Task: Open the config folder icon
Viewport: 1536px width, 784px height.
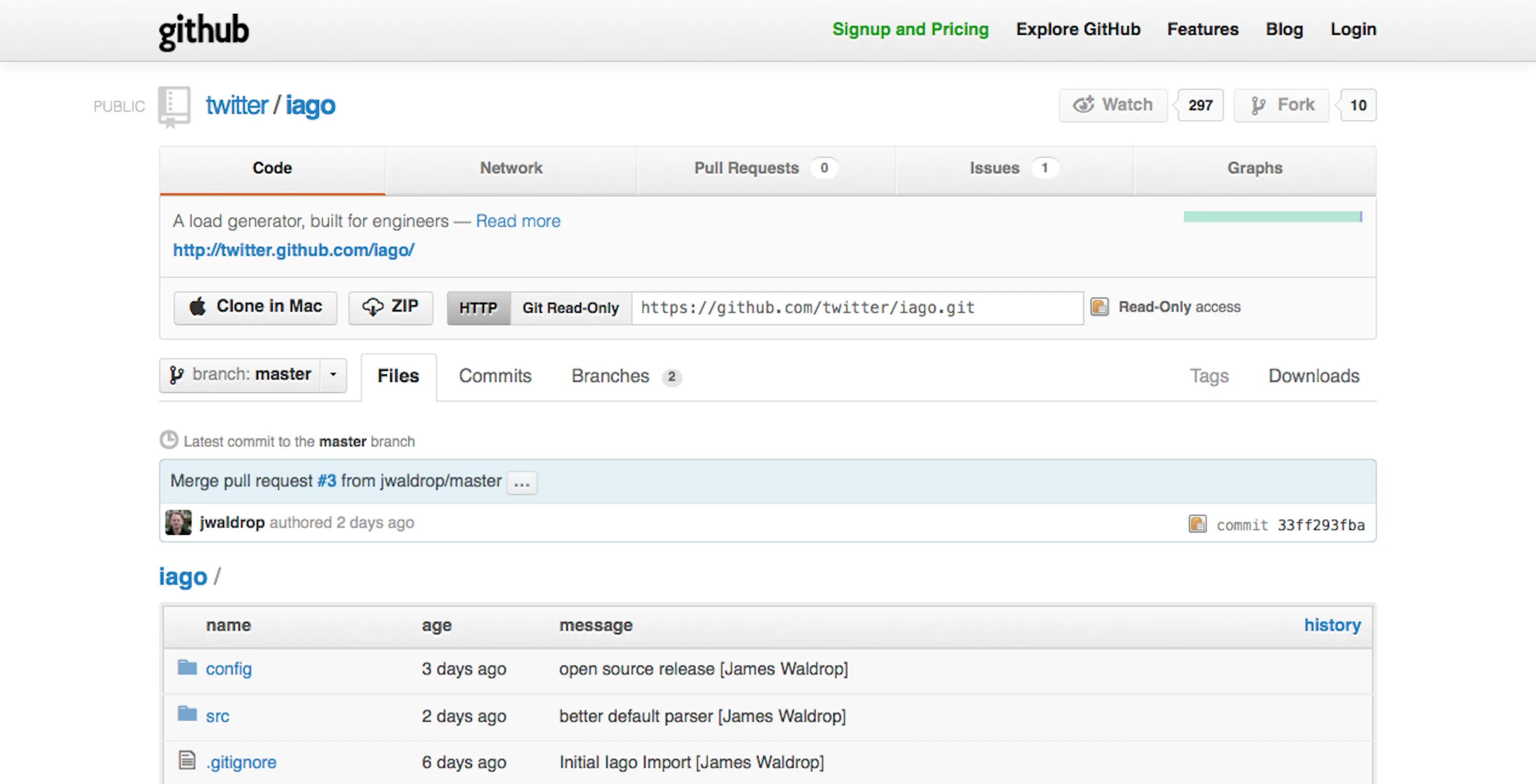Action: pyautogui.click(x=187, y=668)
